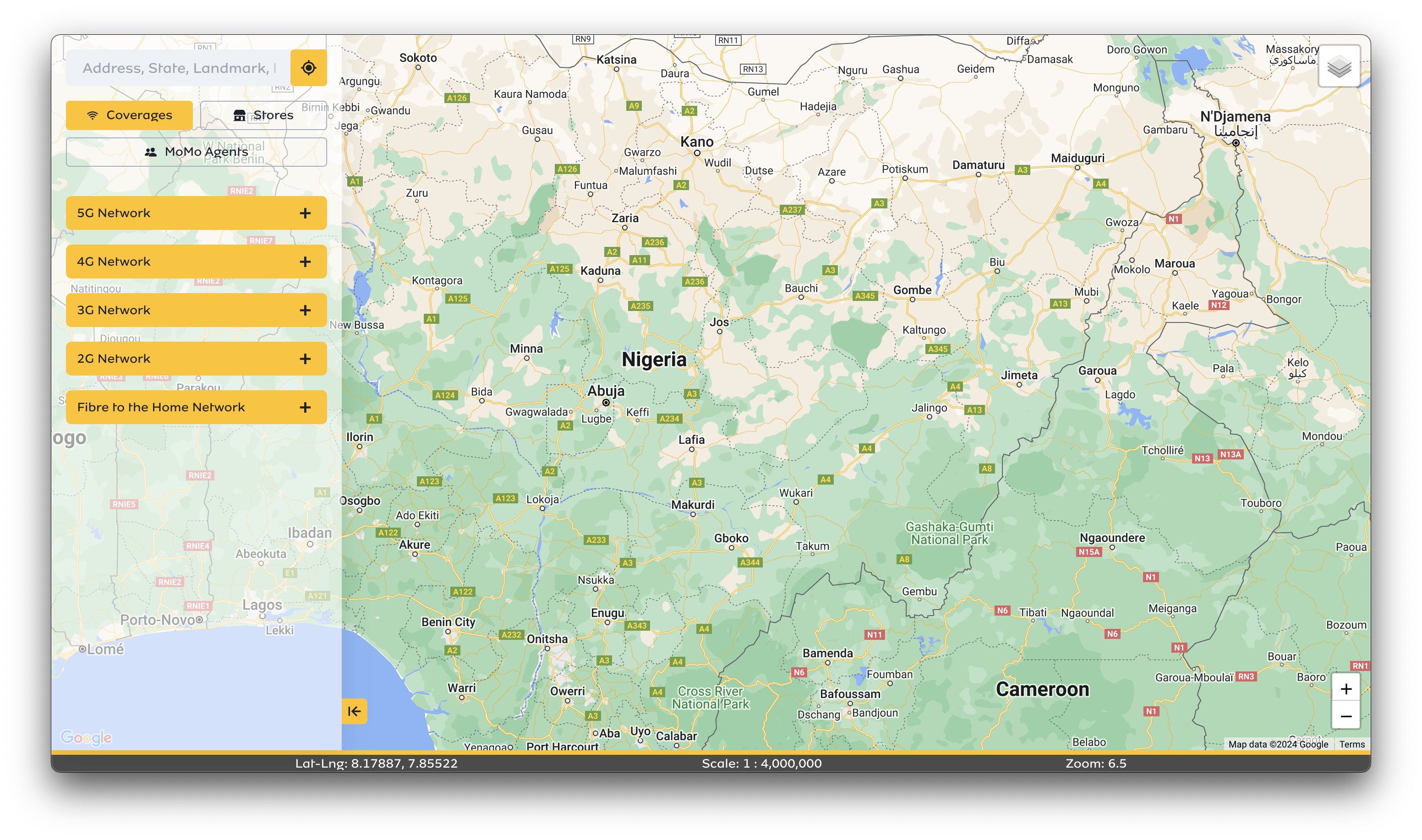Viewport: 1422px width, 840px height.
Task: Open the map layers switcher icon
Action: coord(1339,67)
